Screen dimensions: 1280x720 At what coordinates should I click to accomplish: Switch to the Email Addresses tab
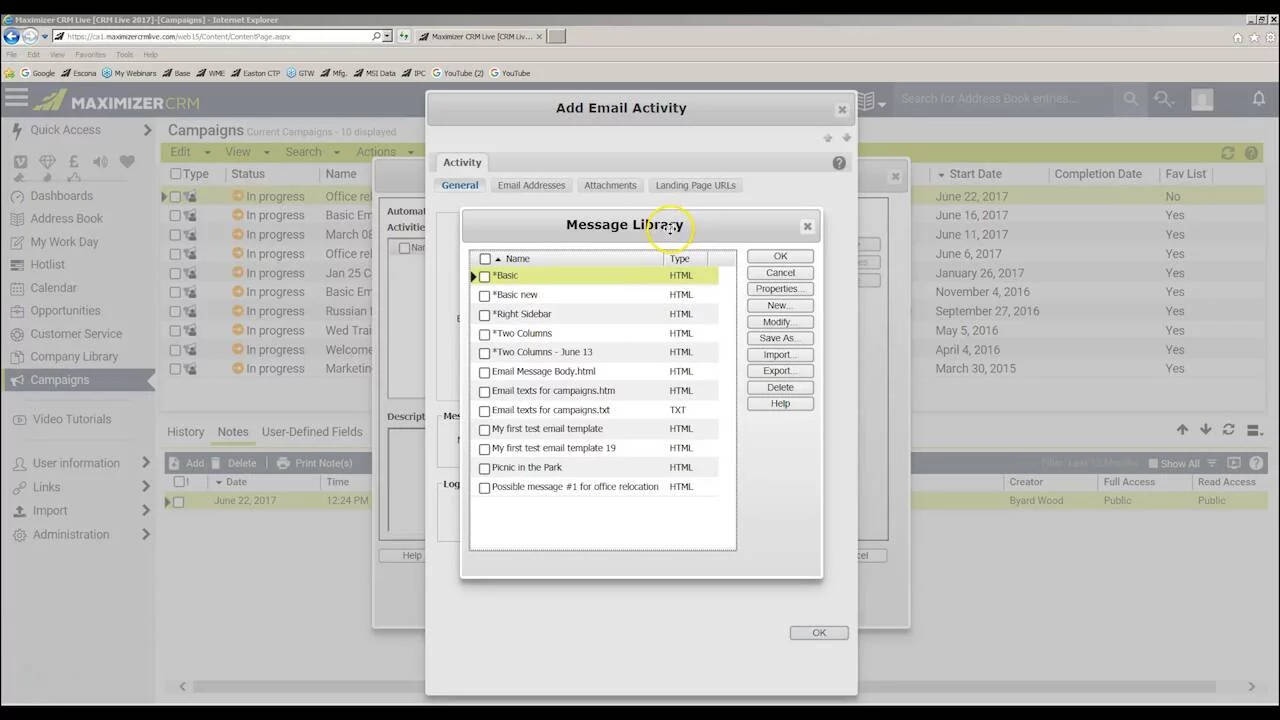[531, 185]
